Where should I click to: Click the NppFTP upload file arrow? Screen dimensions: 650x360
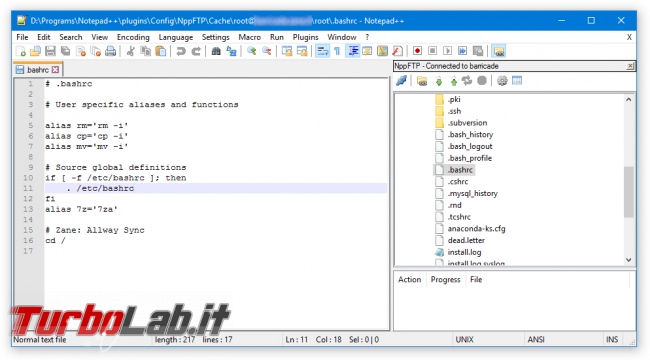coord(454,81)
